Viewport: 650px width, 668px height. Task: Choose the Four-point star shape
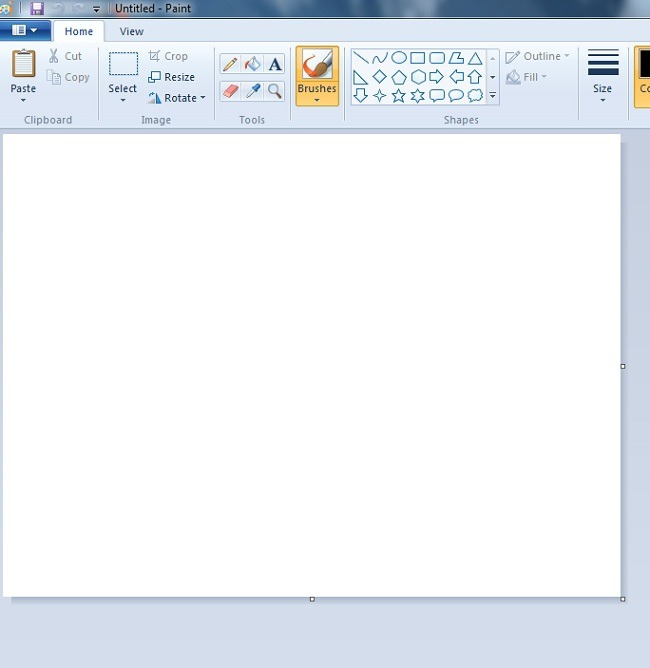click(380, 95)
